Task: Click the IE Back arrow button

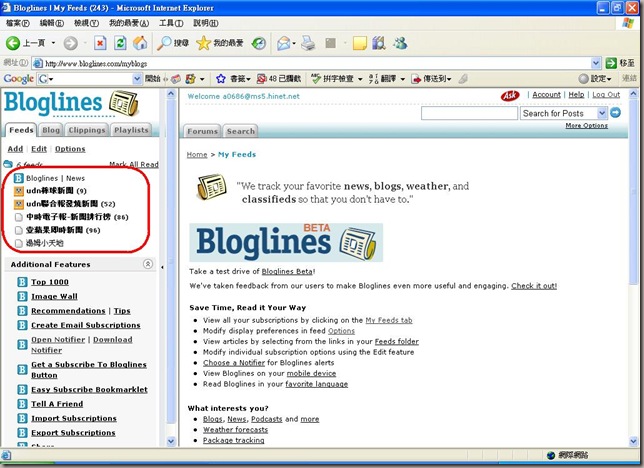Action: pos(13,43)
